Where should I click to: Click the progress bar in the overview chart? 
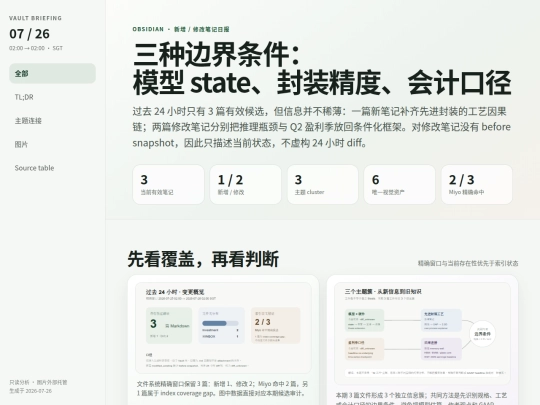220,323
